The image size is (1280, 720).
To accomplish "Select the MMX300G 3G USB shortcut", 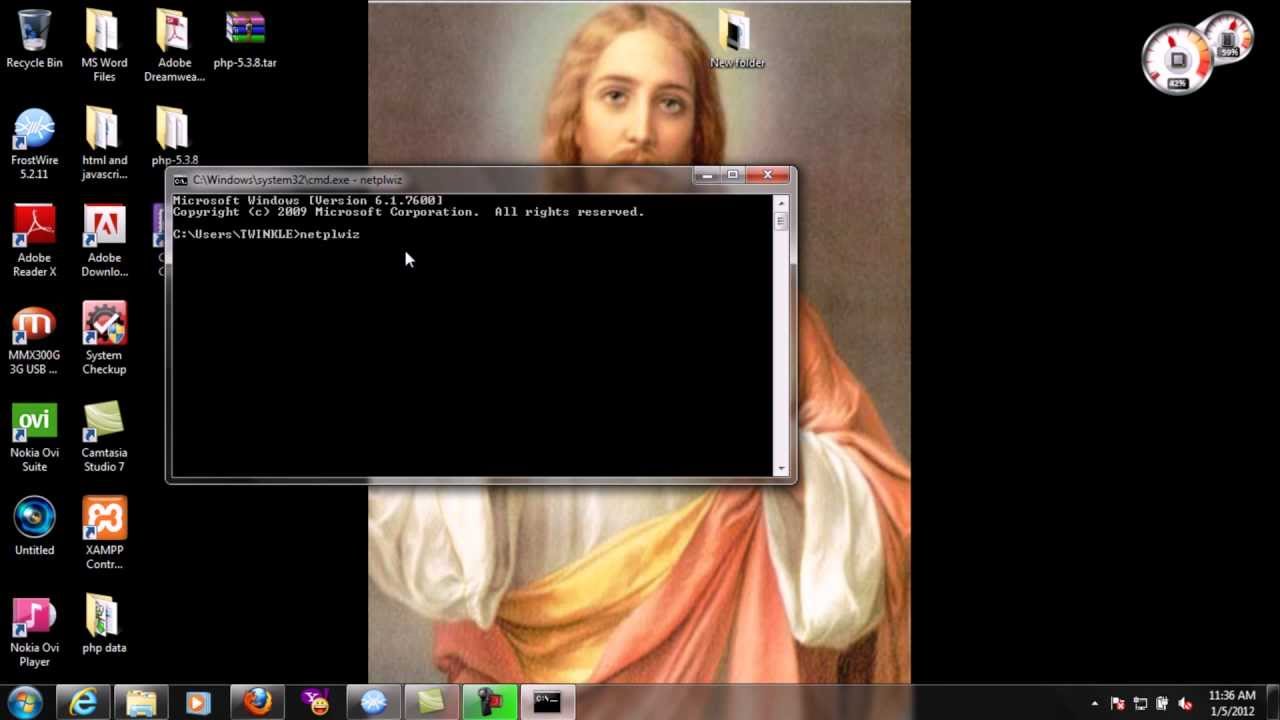I will pyautogui.click(x=34, y=339).
